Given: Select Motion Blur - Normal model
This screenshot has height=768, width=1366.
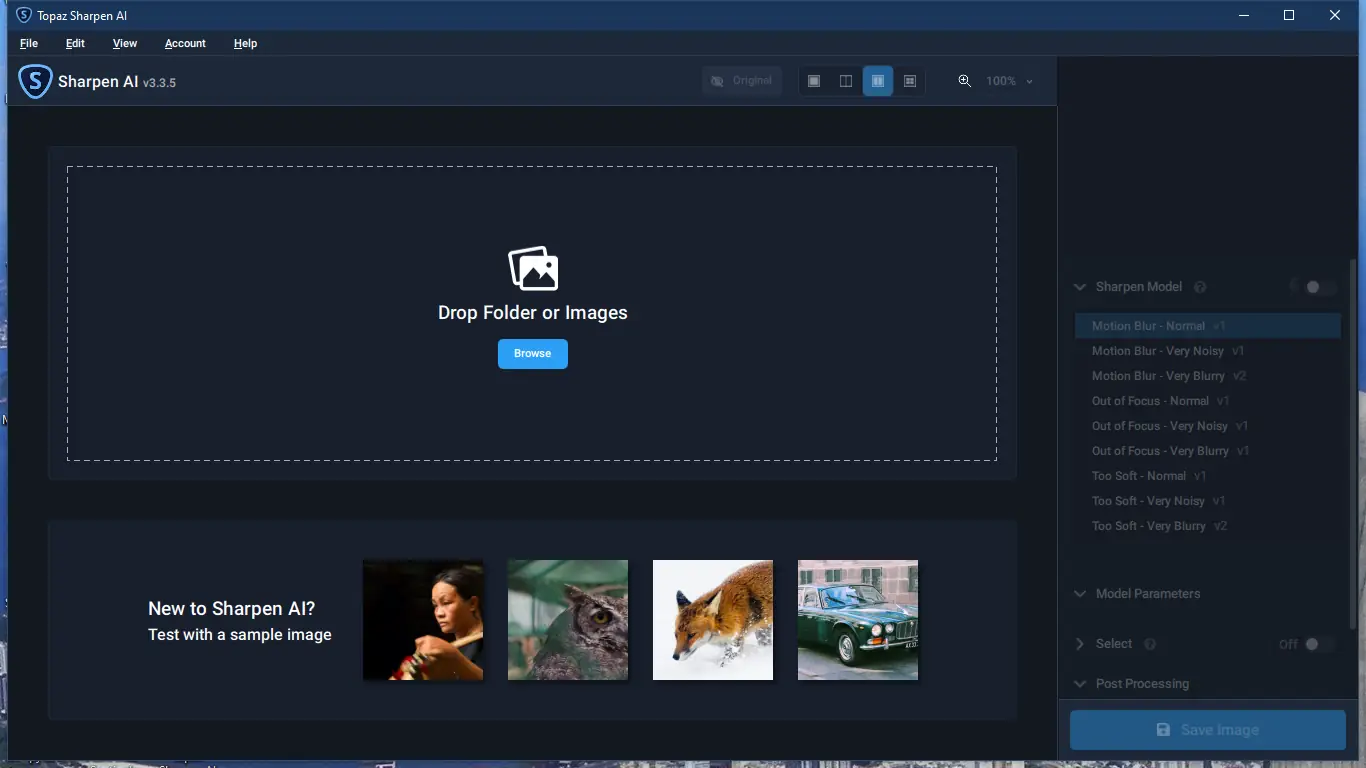Looking at the screenshot, I should point(1208,326).
